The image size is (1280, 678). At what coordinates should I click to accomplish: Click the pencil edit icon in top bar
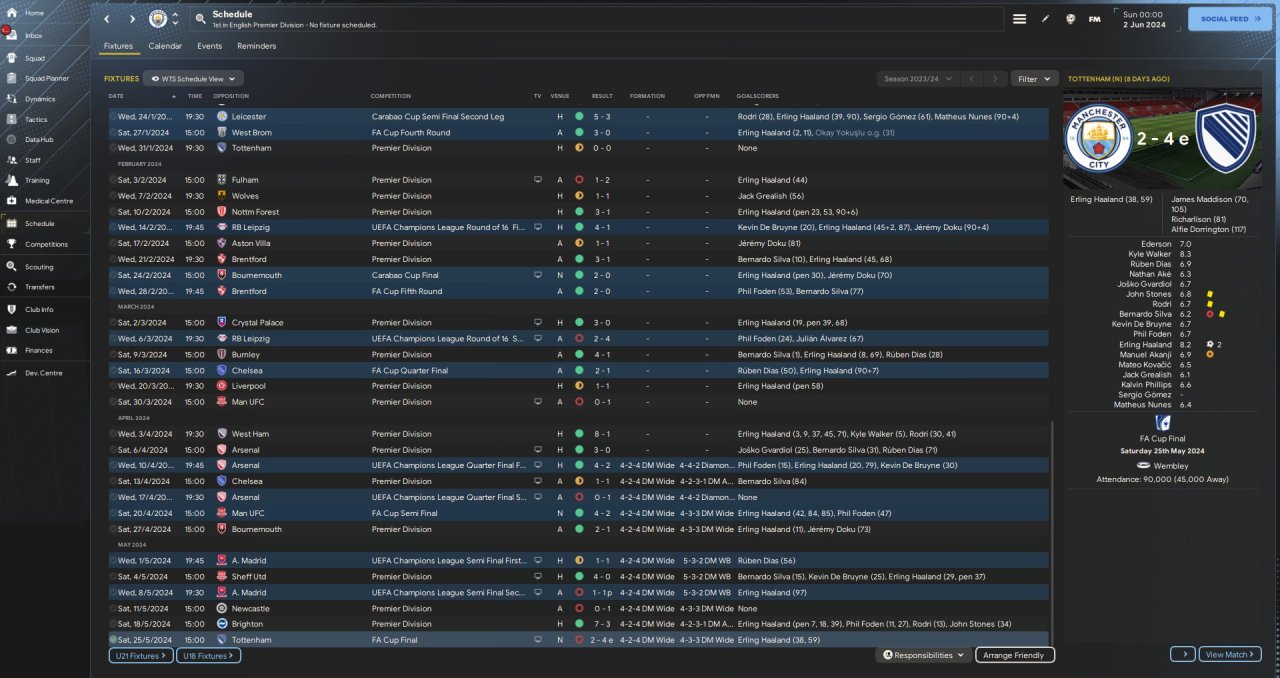[x=1046, y=19]
